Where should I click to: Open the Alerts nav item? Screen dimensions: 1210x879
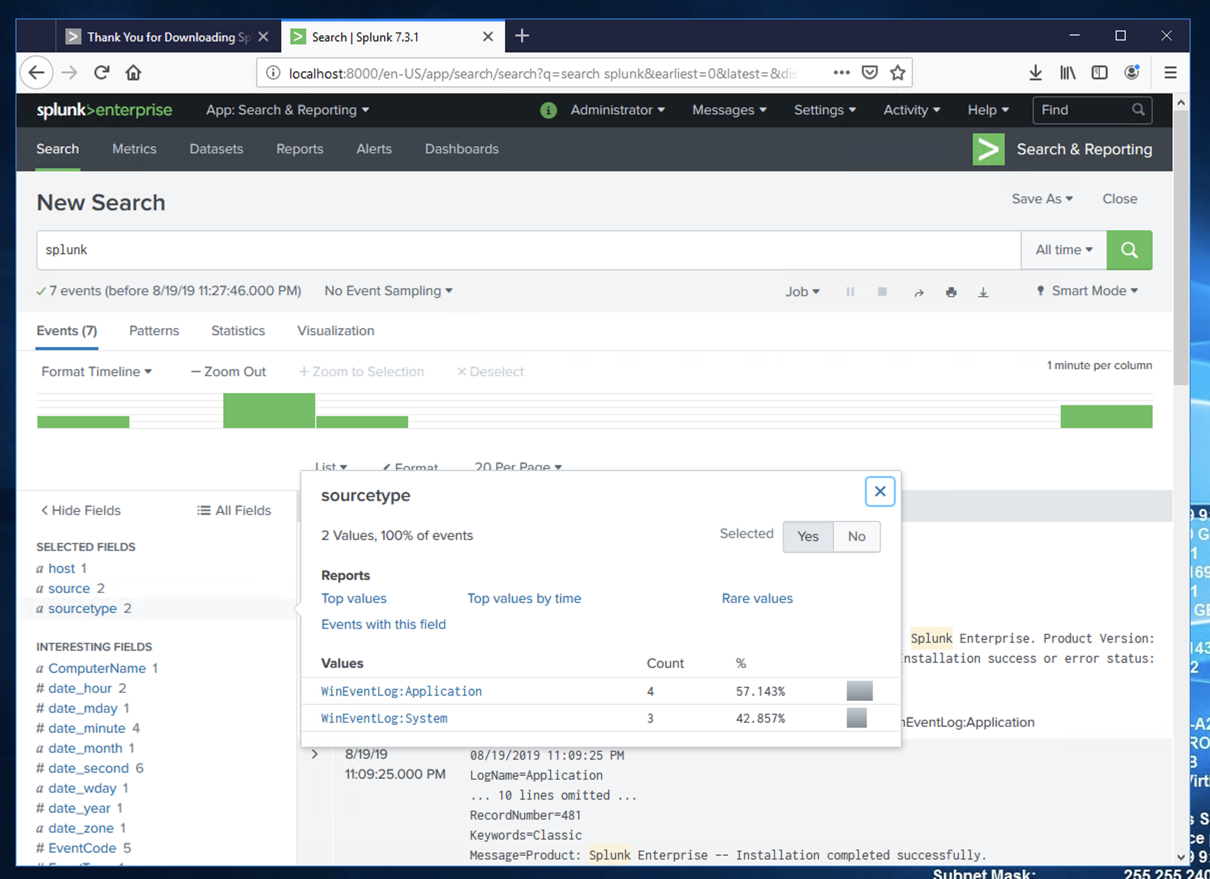click(x=374, y=149)
